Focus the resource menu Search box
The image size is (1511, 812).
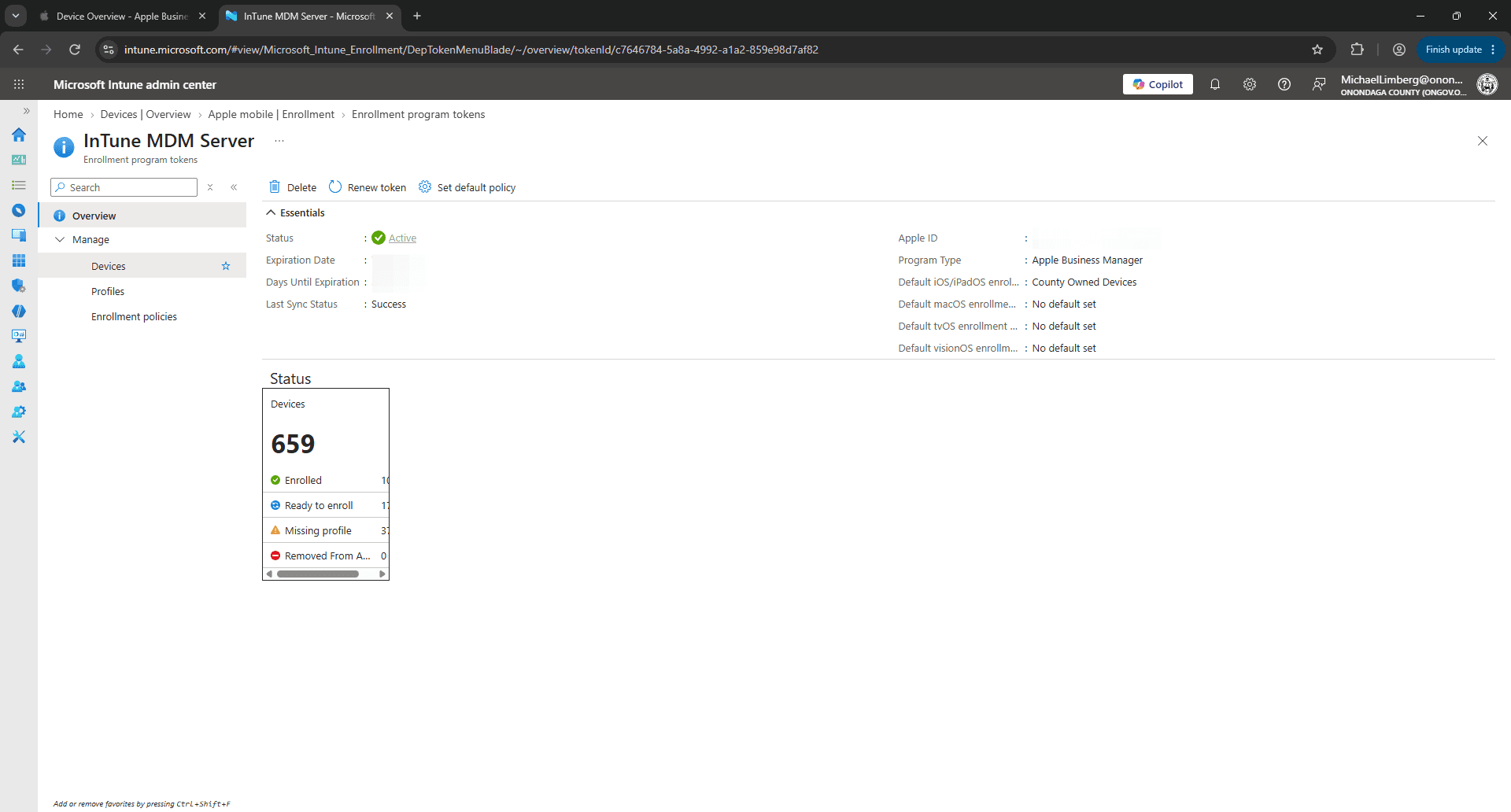124,187
